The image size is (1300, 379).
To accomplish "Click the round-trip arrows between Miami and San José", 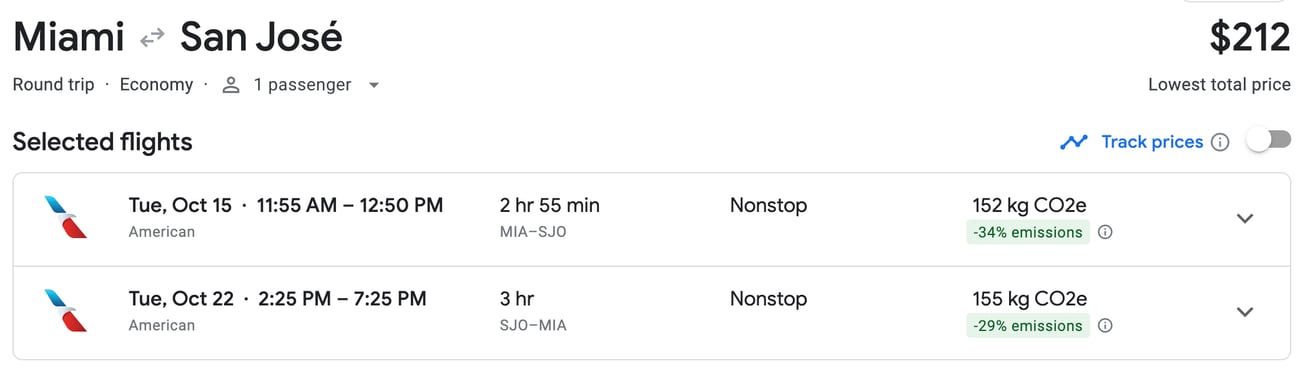I will coord(152,38).
